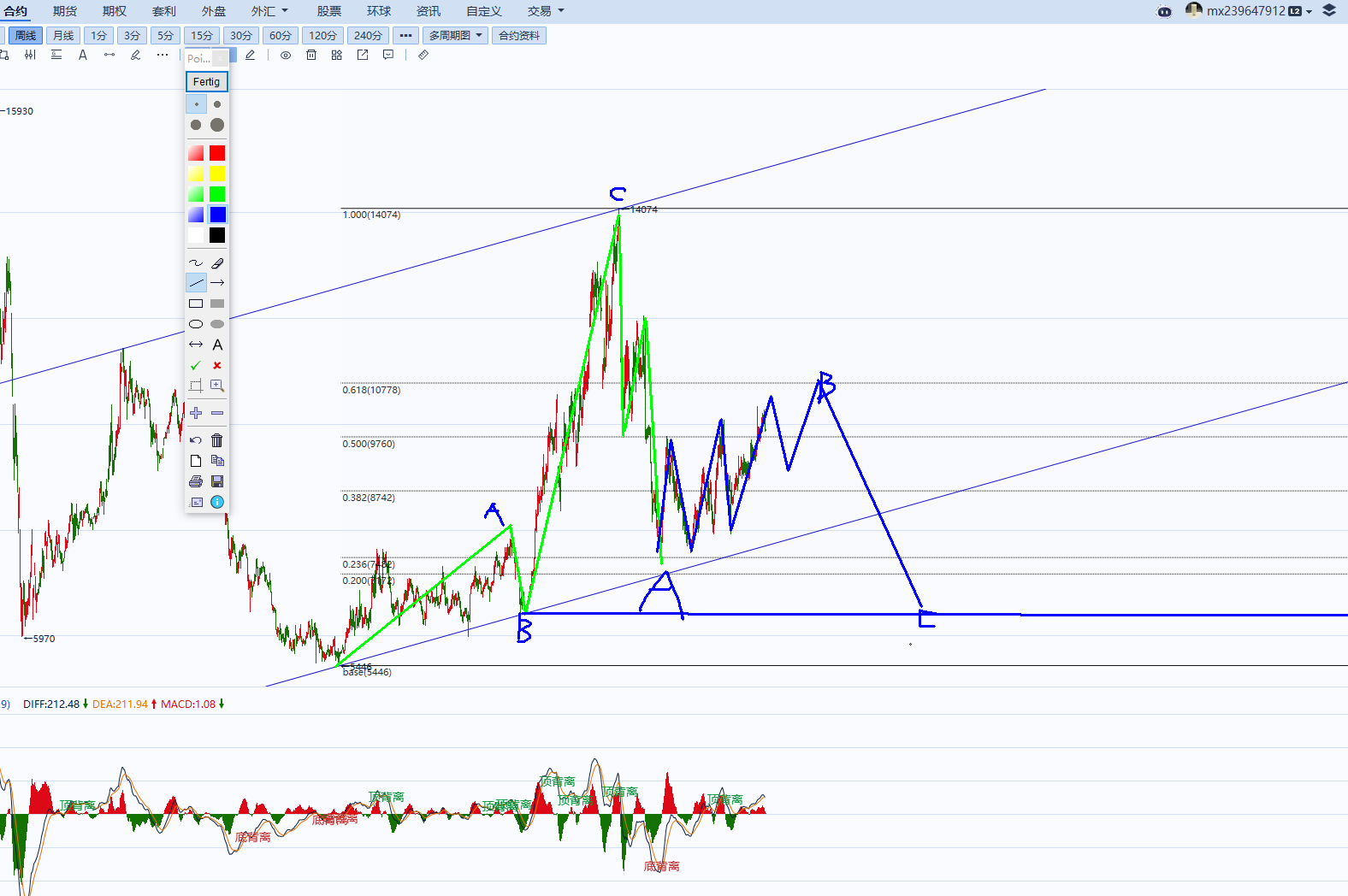Toggle chart visibility eye icon
The height and width of the screenshot is (896, 1348).
pyautogui.click(x=286, y=55)
